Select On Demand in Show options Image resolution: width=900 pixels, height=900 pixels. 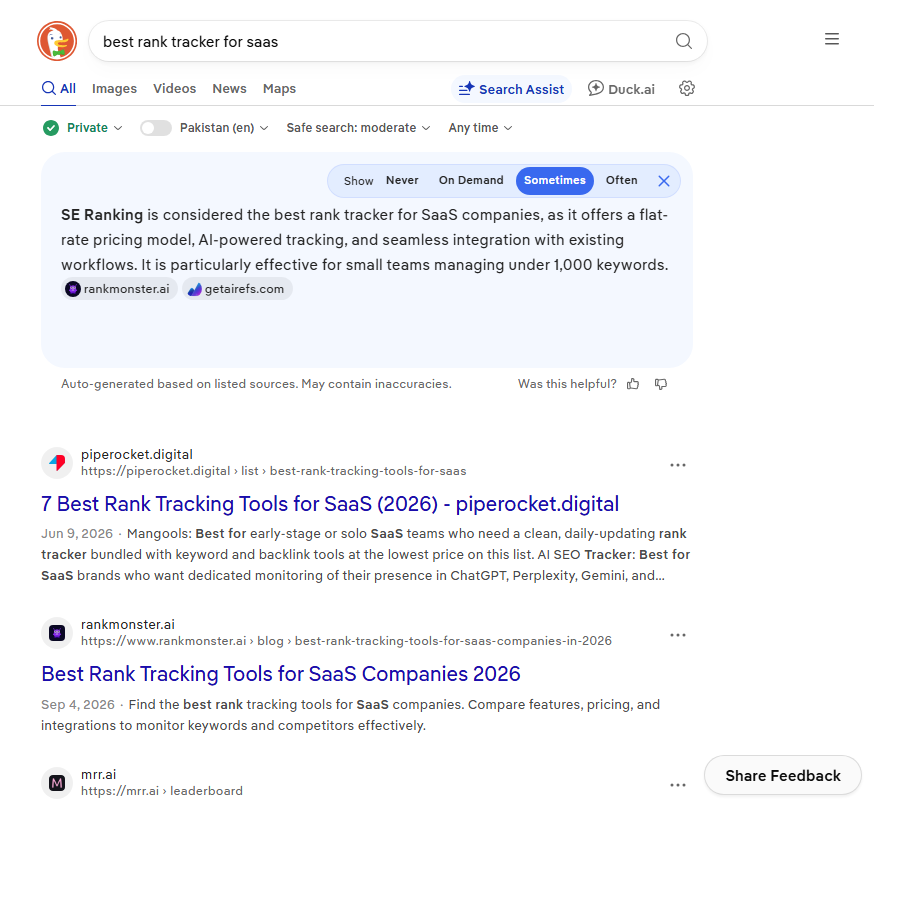click(x=471, y=180)
